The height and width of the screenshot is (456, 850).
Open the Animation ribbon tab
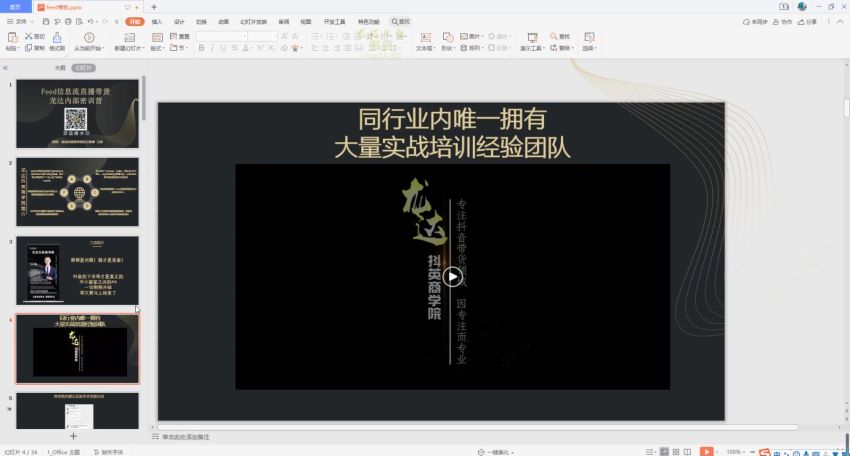pos(223,22)
